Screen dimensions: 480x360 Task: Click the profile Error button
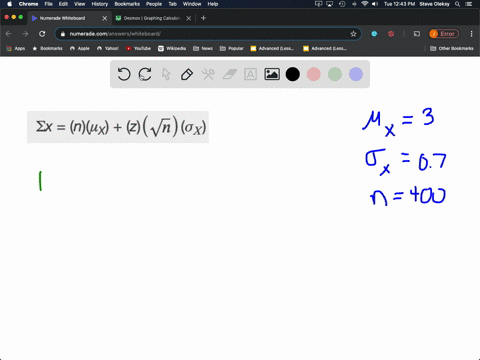point(444,34)
